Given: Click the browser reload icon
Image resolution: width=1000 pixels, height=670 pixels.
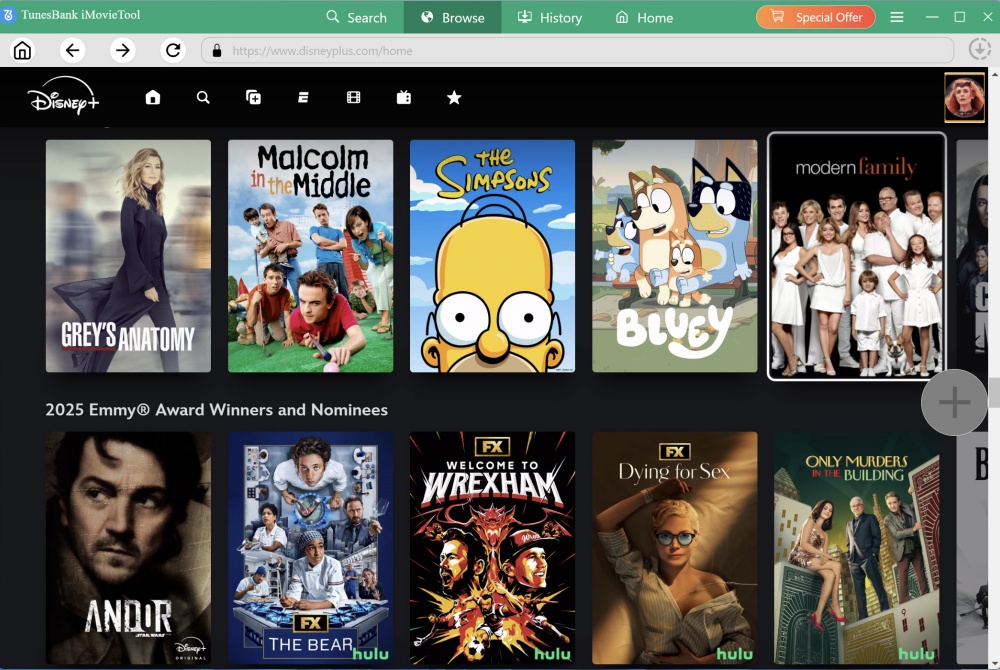Looking at the screenshot, I should tap(173, 51).
